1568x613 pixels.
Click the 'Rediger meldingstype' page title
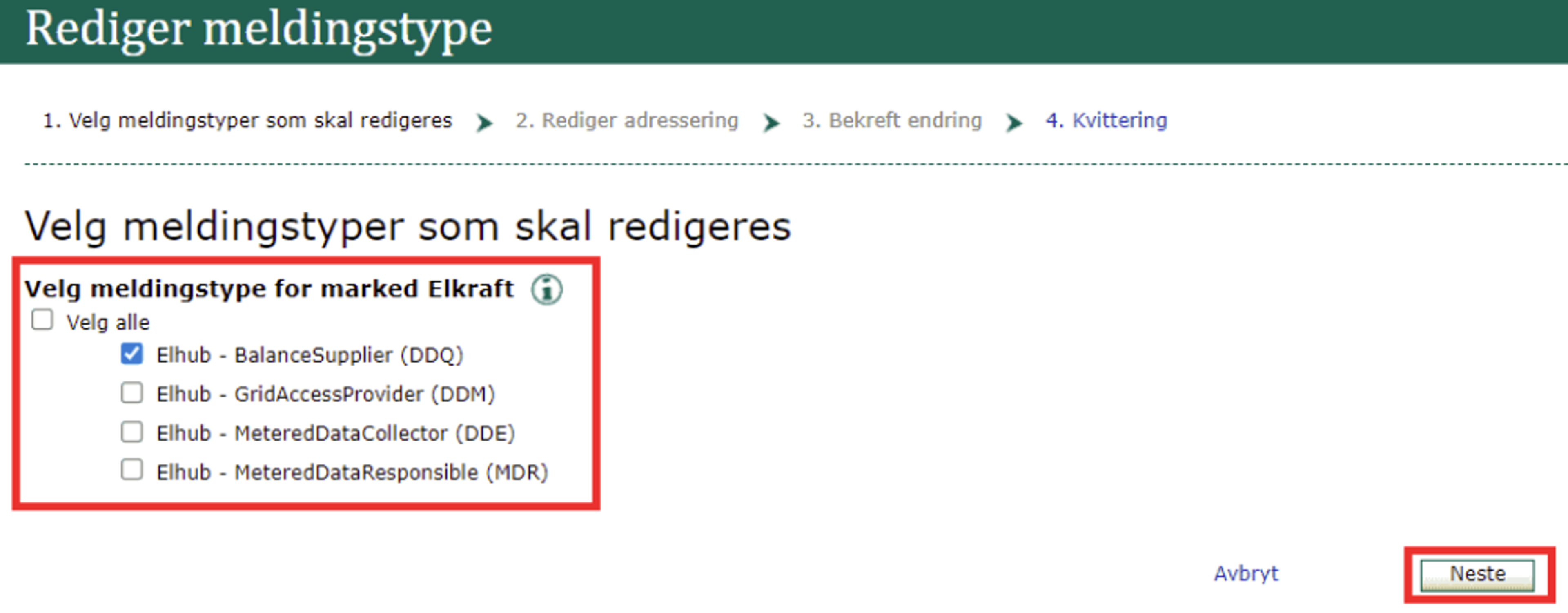[x=259, y=29]
